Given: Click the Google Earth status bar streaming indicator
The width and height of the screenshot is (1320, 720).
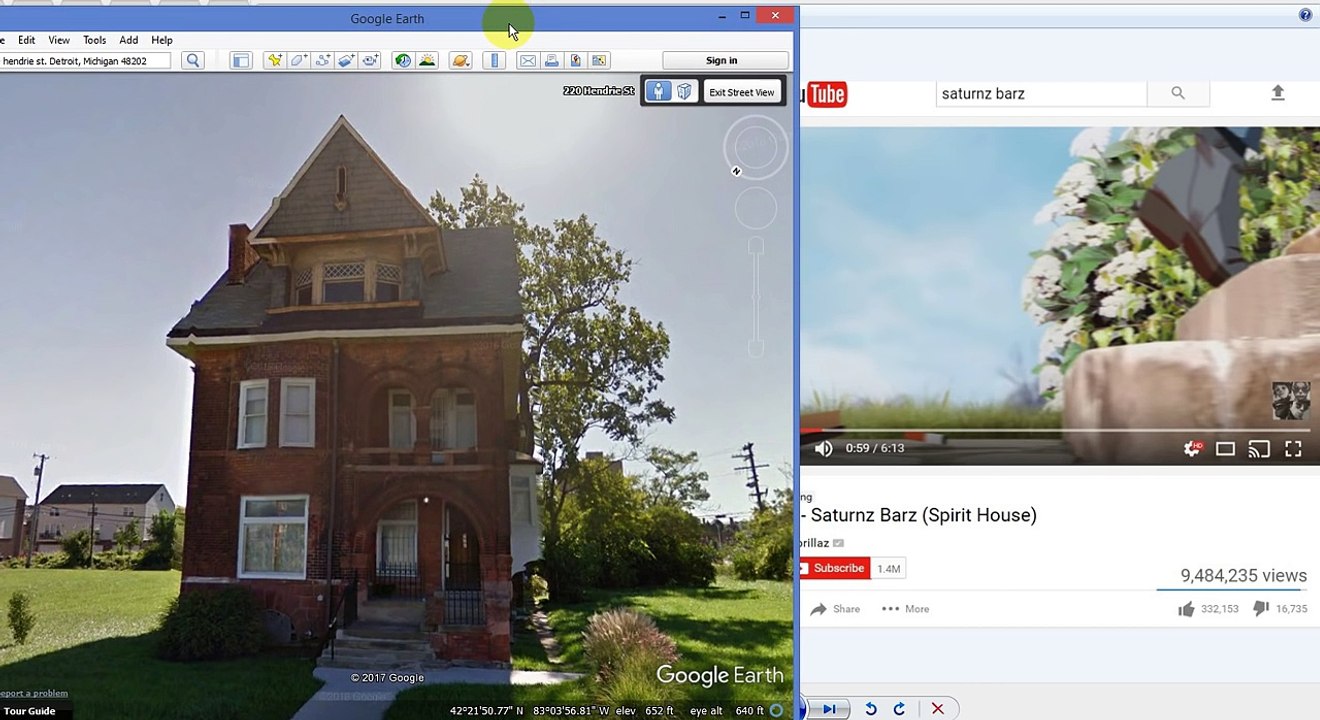Looking at the screenshot, I should (776, 711).
